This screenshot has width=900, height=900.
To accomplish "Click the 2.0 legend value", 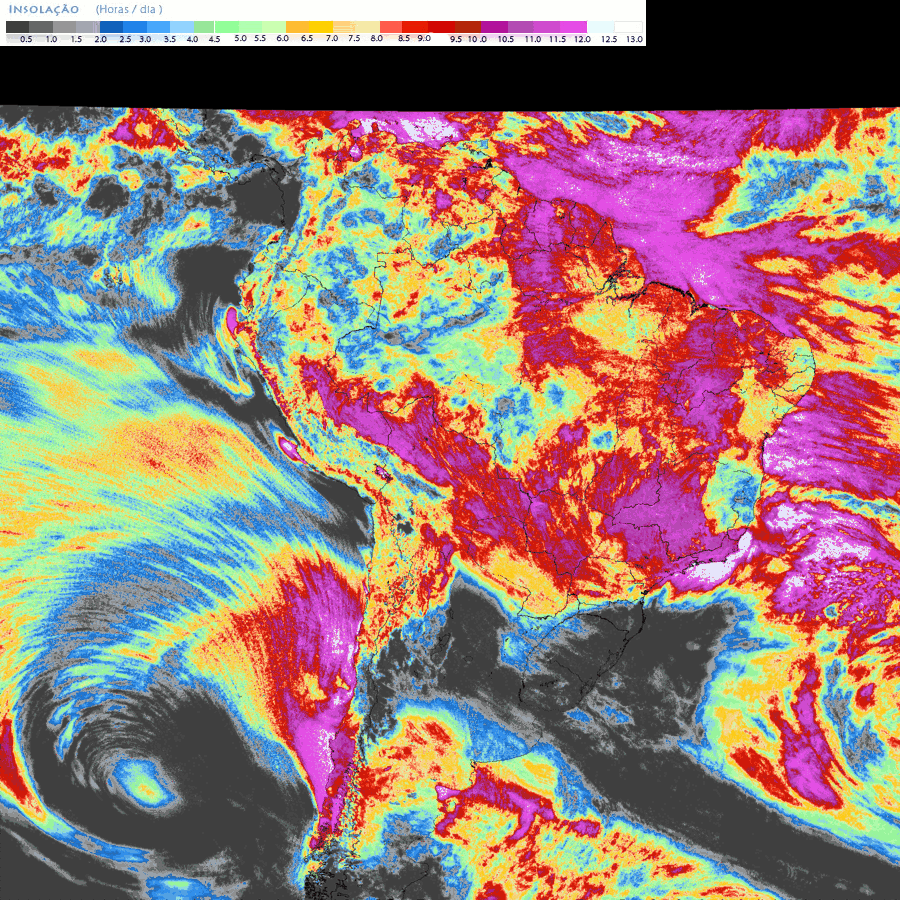I will tap(100, 39).
